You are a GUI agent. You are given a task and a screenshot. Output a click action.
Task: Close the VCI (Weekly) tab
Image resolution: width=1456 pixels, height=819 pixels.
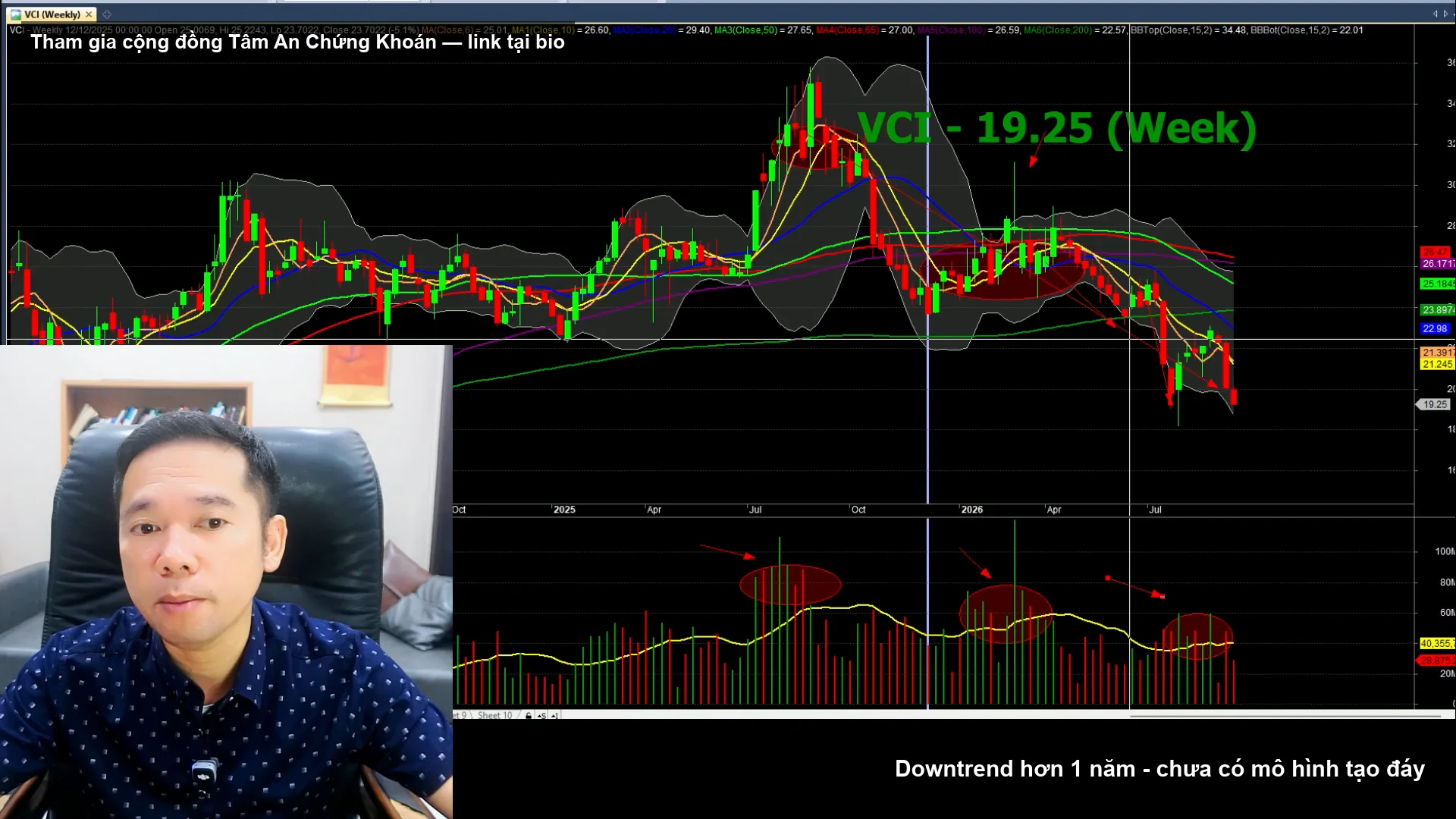pos(89,14)
